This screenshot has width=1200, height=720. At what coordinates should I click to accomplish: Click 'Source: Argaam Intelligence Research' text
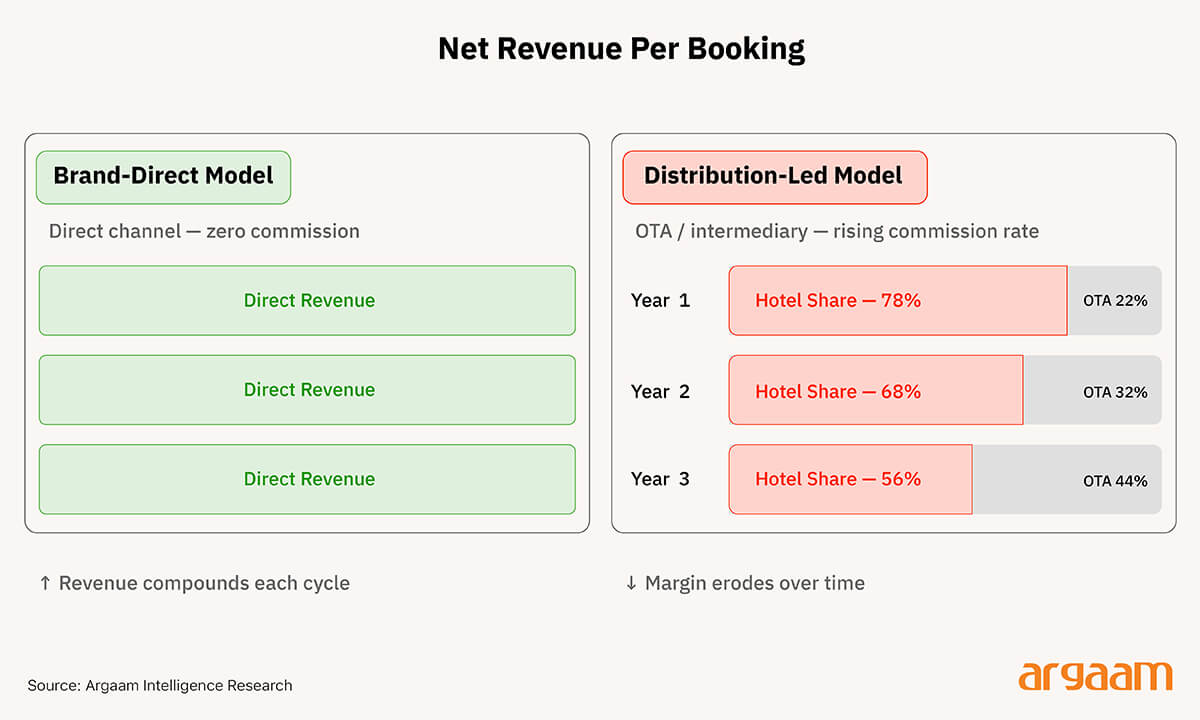[x=160, y=685]
